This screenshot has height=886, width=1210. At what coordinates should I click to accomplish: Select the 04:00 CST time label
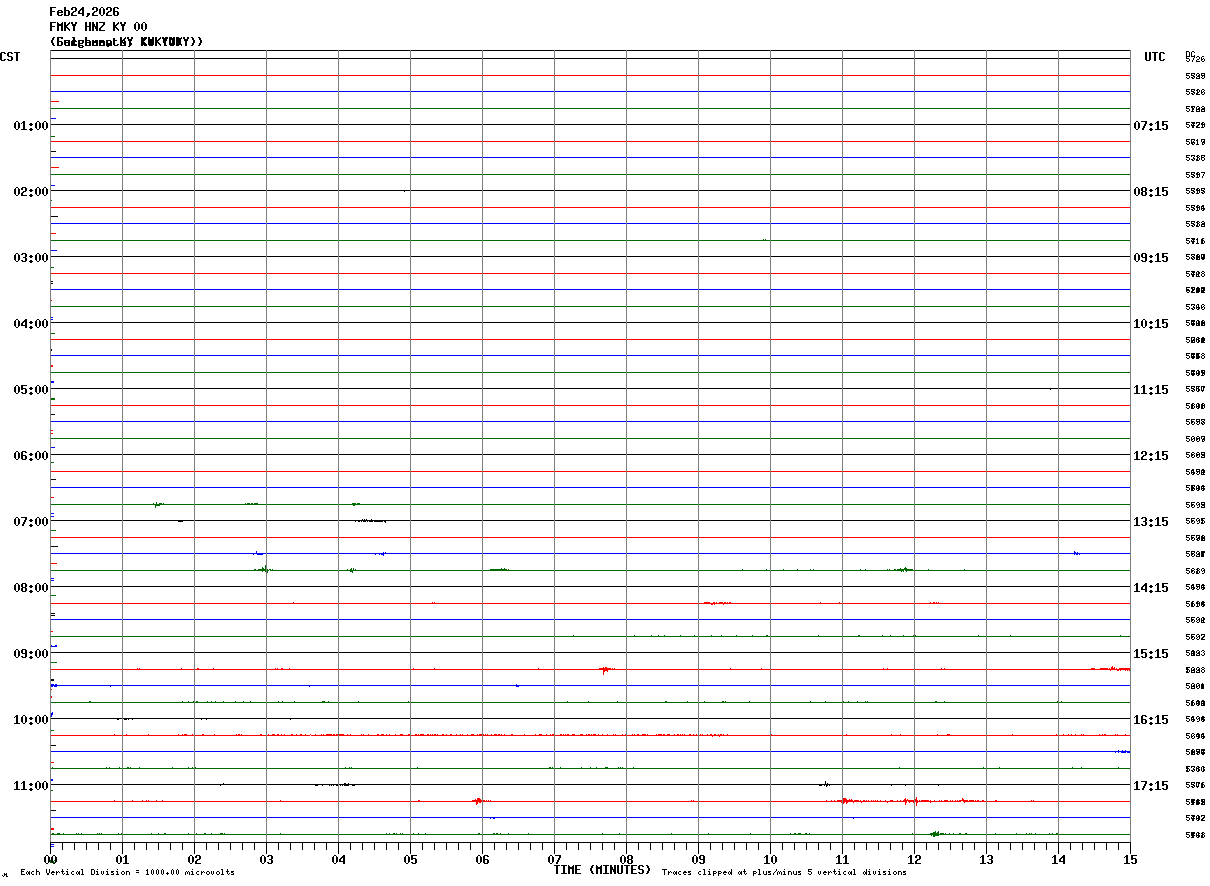pyautogui.click(x=31, y=323)
